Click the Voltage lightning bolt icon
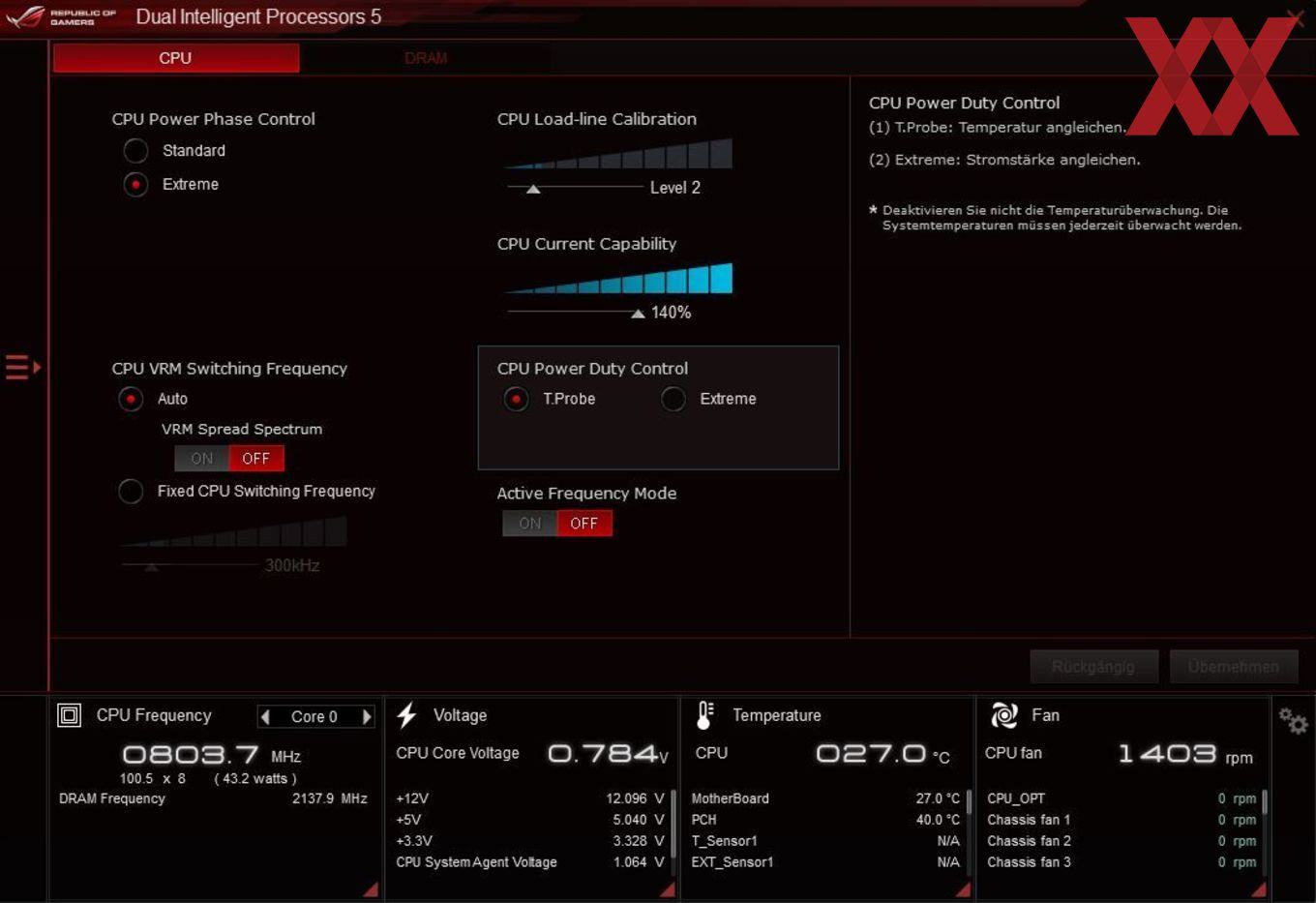1316x903 pixels. 406,715
